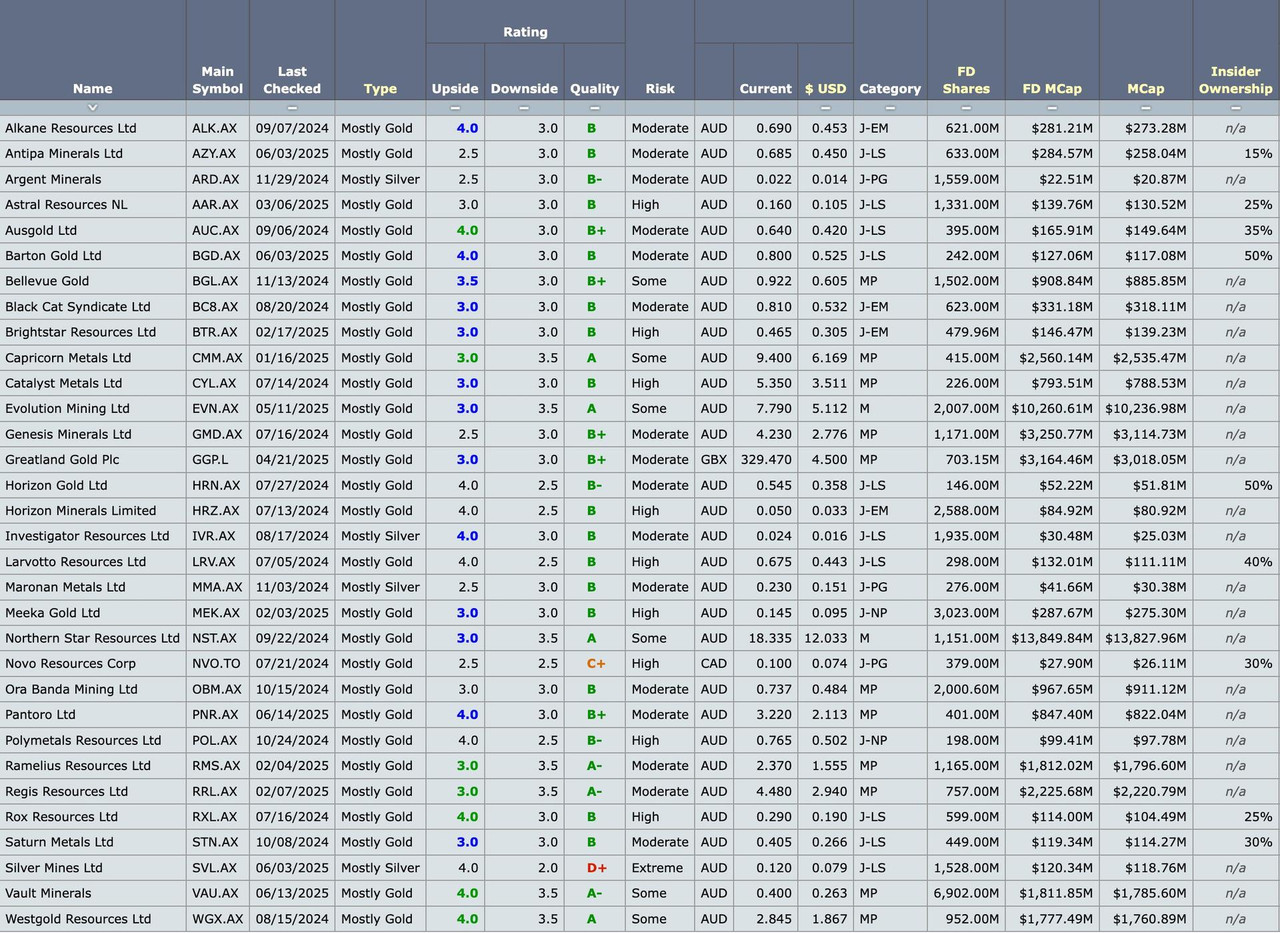Click Horizon Minerals Limited name

pyautogui.click(x=81, y=511)
